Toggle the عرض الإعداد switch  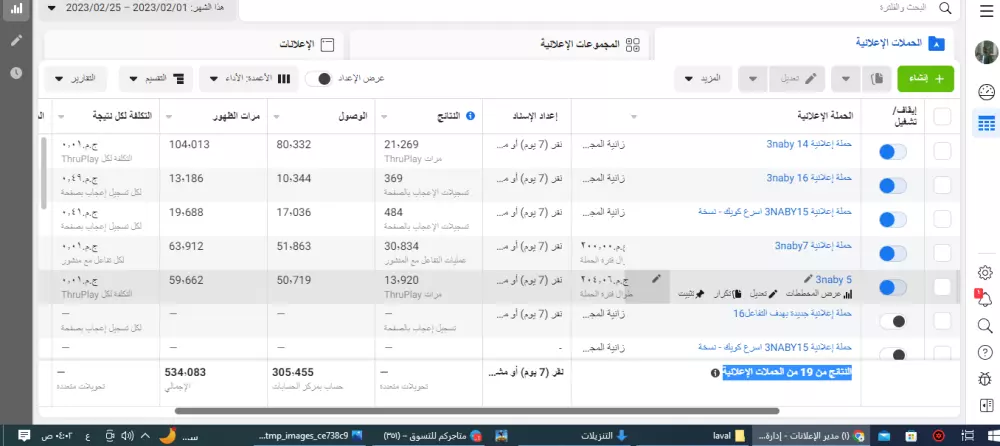click(318, 78)
